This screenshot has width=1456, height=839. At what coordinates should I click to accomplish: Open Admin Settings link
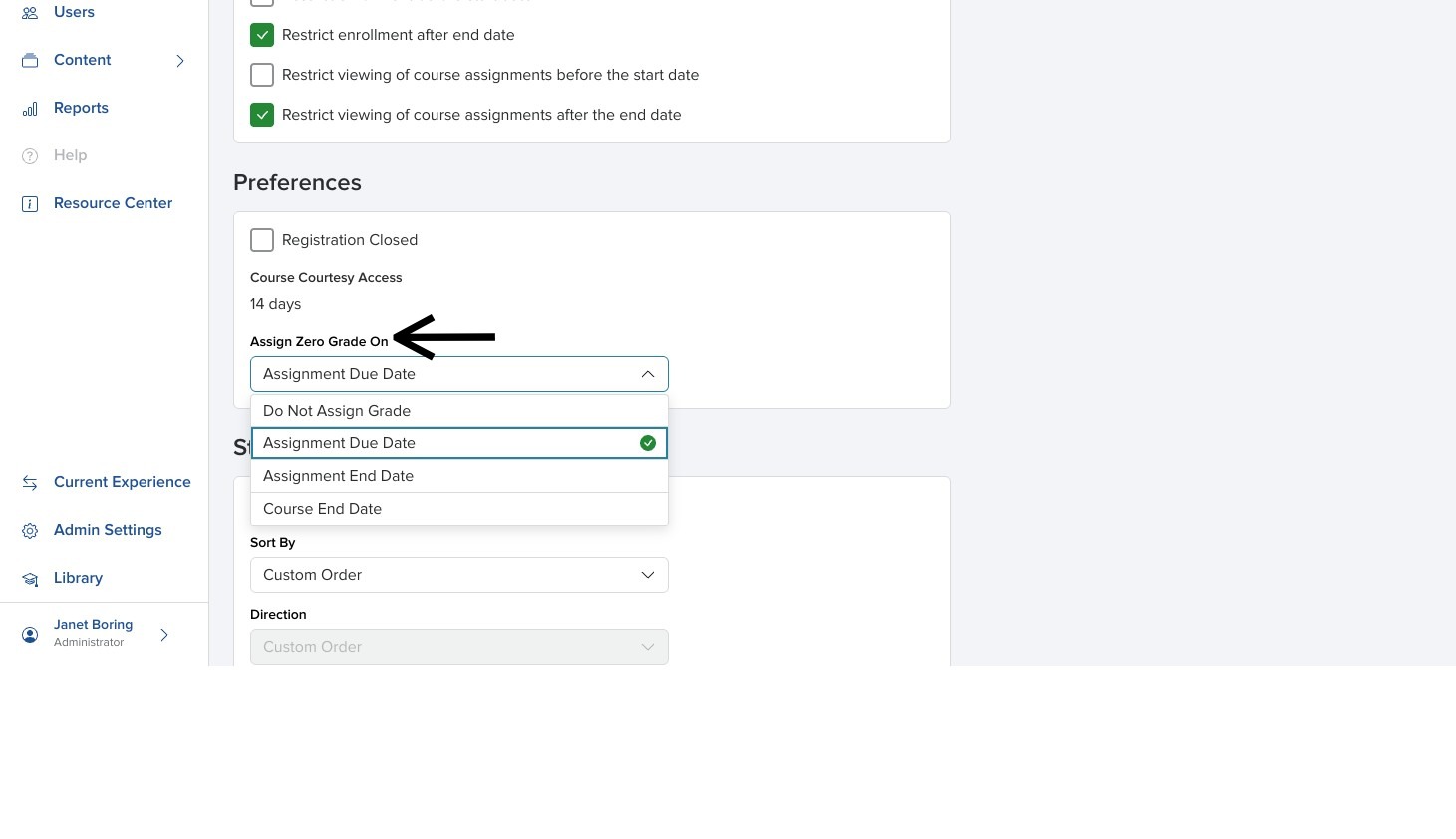click(108, 530)
